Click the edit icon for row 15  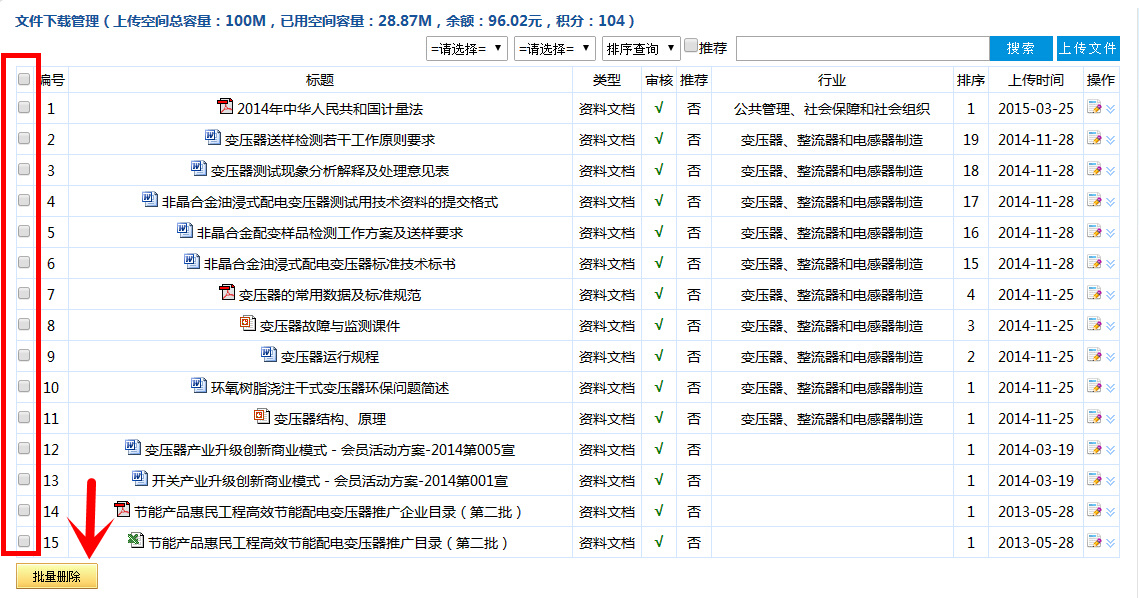(1094, 543)
